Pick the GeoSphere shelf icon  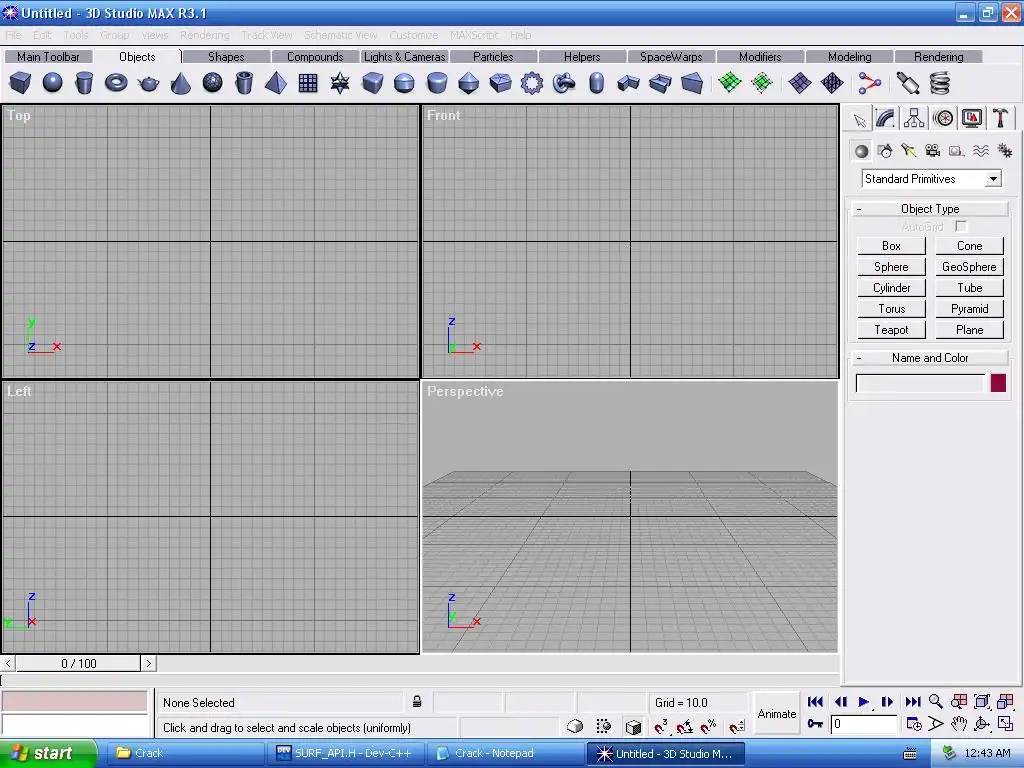tap(212, 83)
